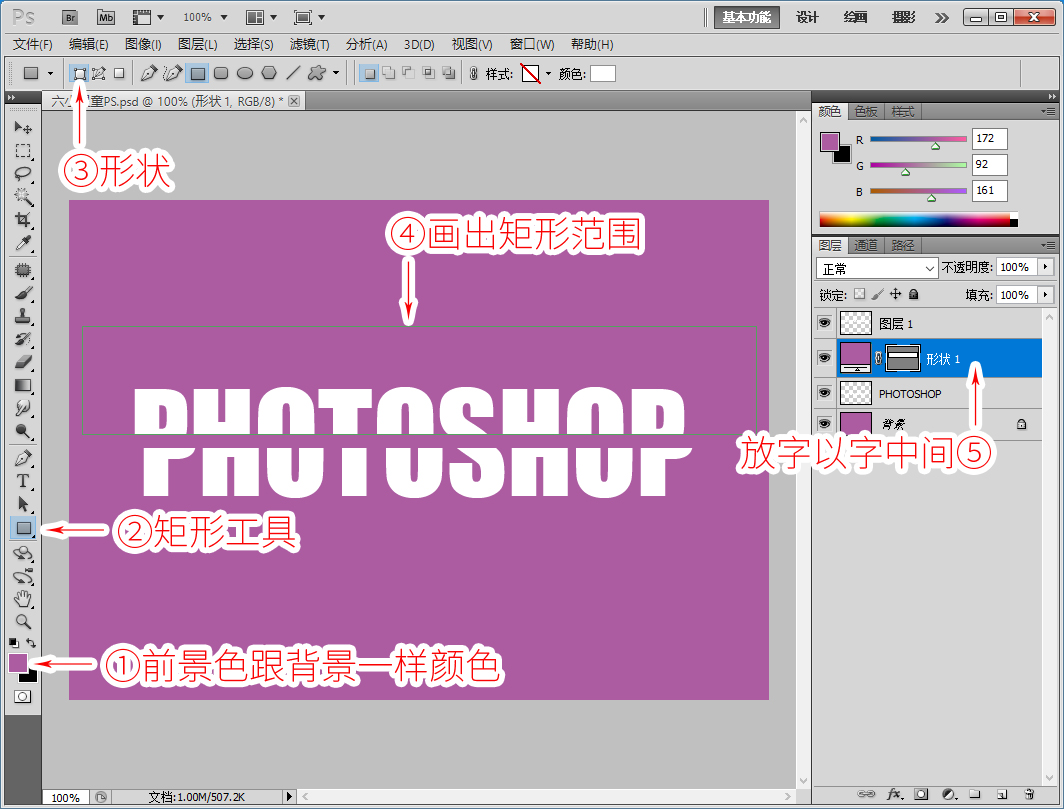
Task: Enable Shape Layers mode
Action: click(x=80, y=73)
